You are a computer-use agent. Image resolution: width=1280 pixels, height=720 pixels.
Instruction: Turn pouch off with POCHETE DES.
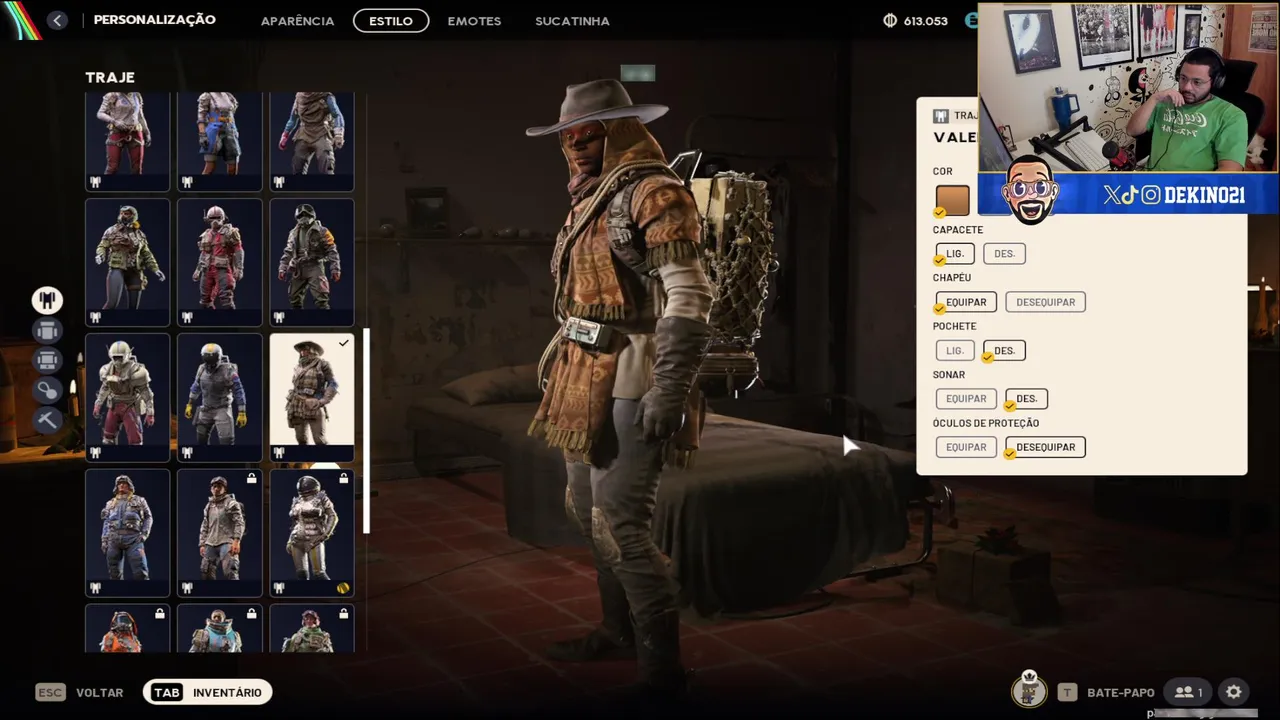tap(1004, 351)
